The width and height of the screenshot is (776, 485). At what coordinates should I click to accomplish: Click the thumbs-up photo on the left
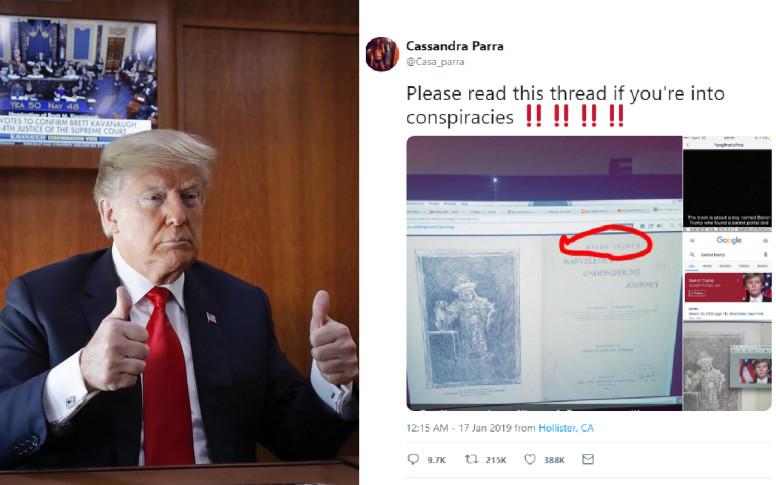tap(179, 242)
